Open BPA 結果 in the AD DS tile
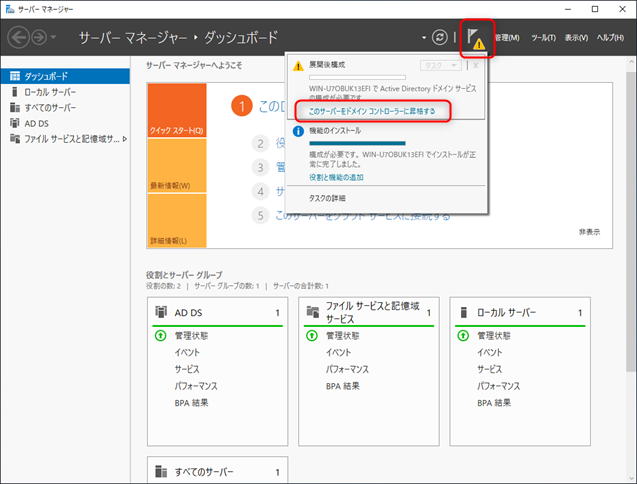The image size is (637, 484). [191, 403]
